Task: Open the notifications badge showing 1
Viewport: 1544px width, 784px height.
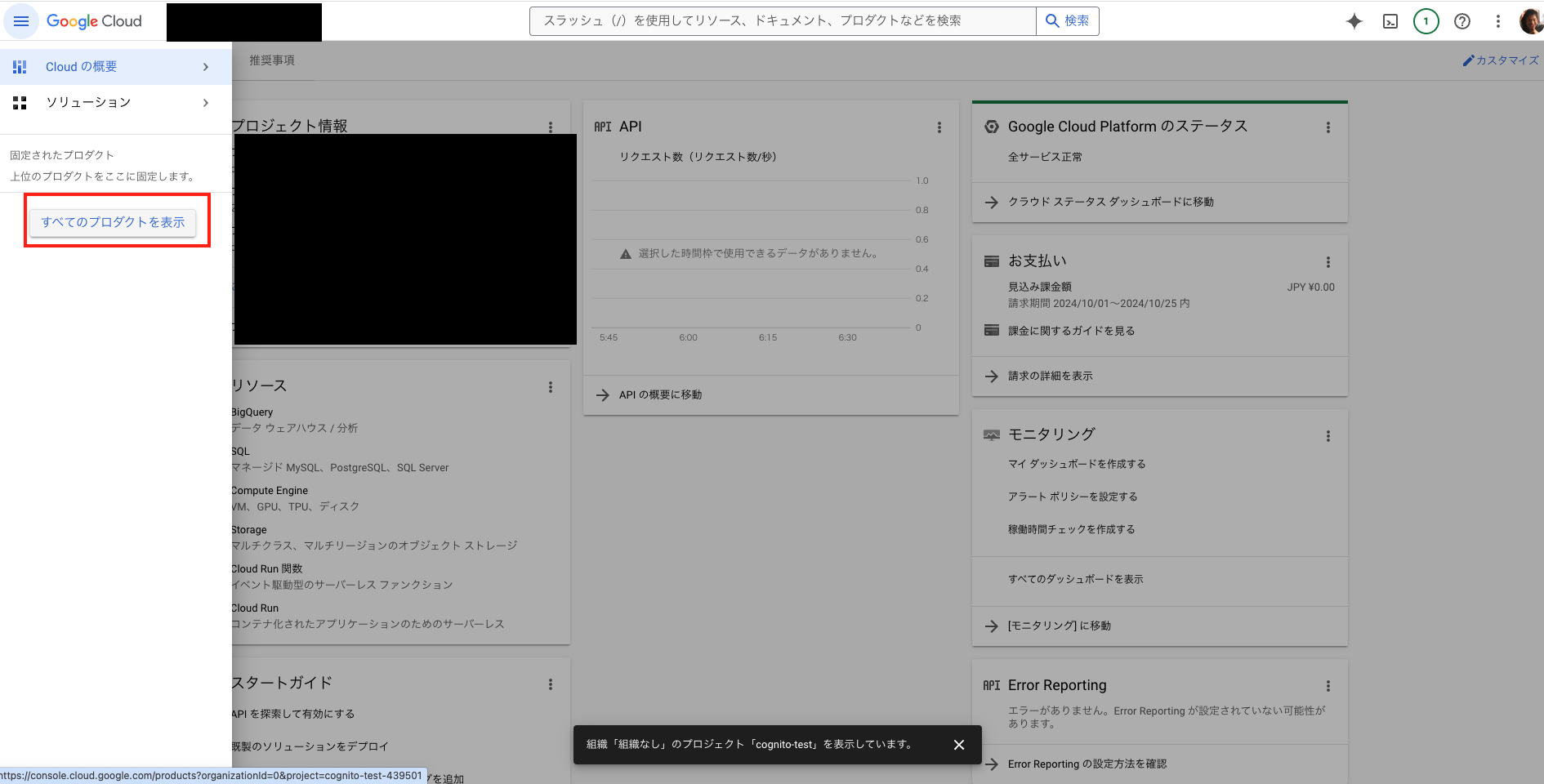Action: point(1426,21)
